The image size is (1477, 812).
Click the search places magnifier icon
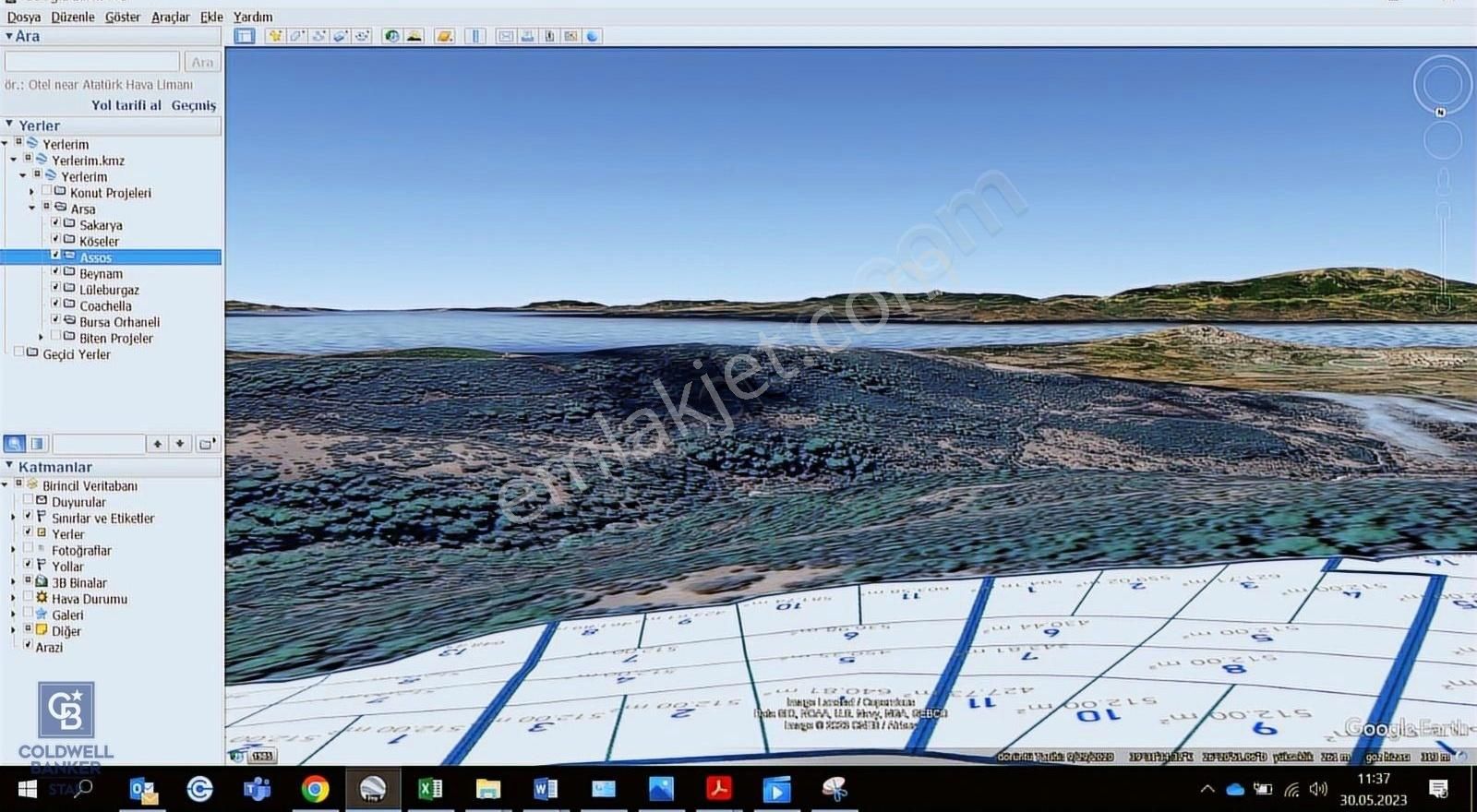pos(14,444)
